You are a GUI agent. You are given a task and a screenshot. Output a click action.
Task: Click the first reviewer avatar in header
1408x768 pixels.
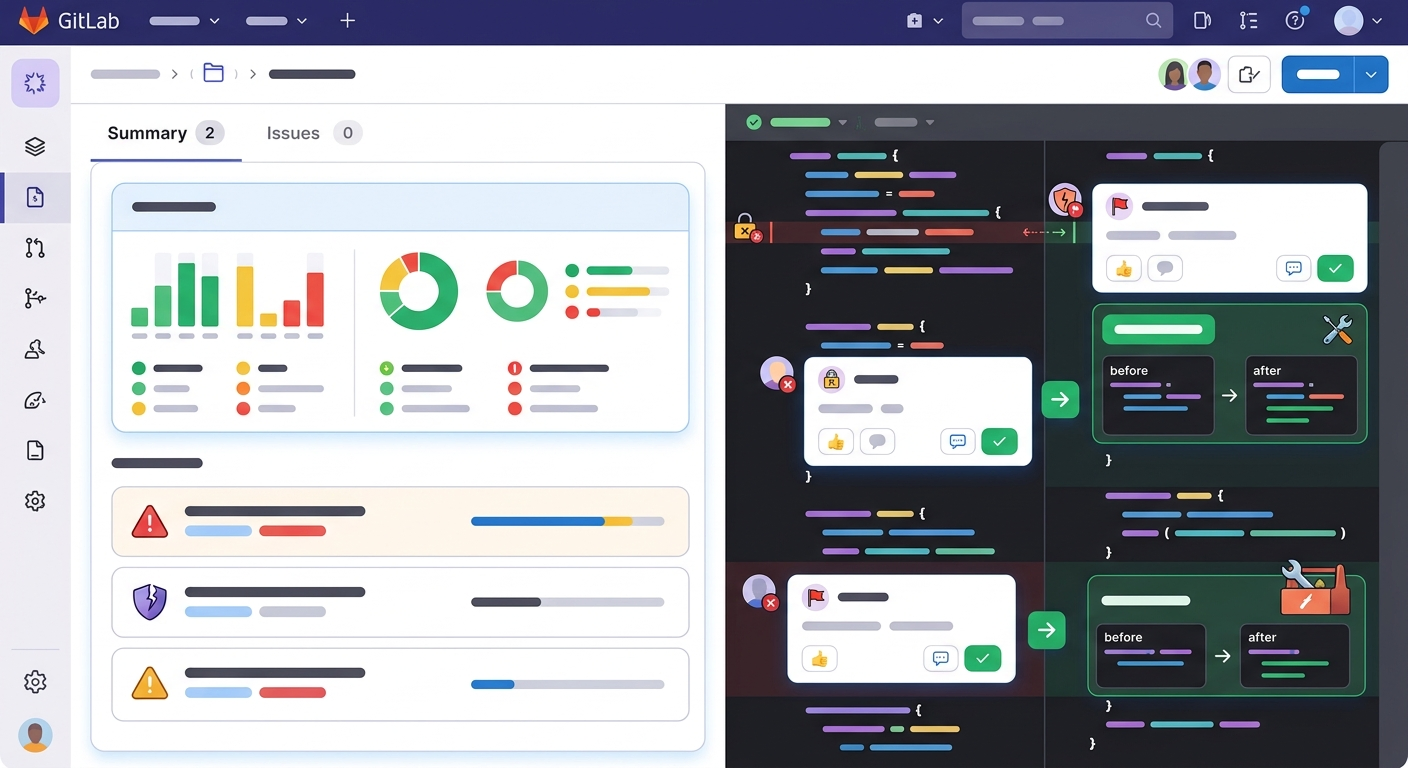point(1174,74)
